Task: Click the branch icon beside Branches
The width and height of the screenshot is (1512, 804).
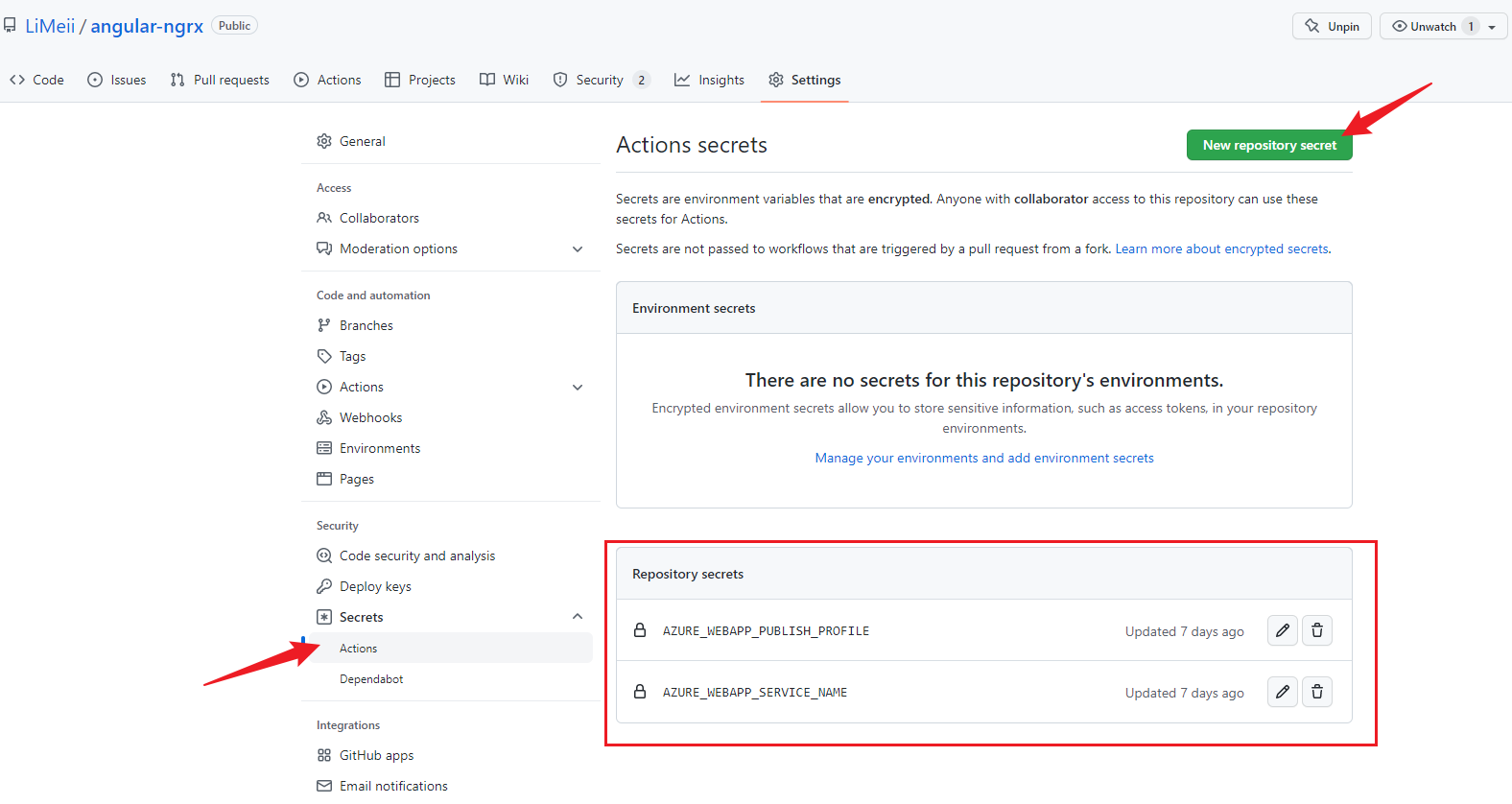Action: tap(324, 325)
